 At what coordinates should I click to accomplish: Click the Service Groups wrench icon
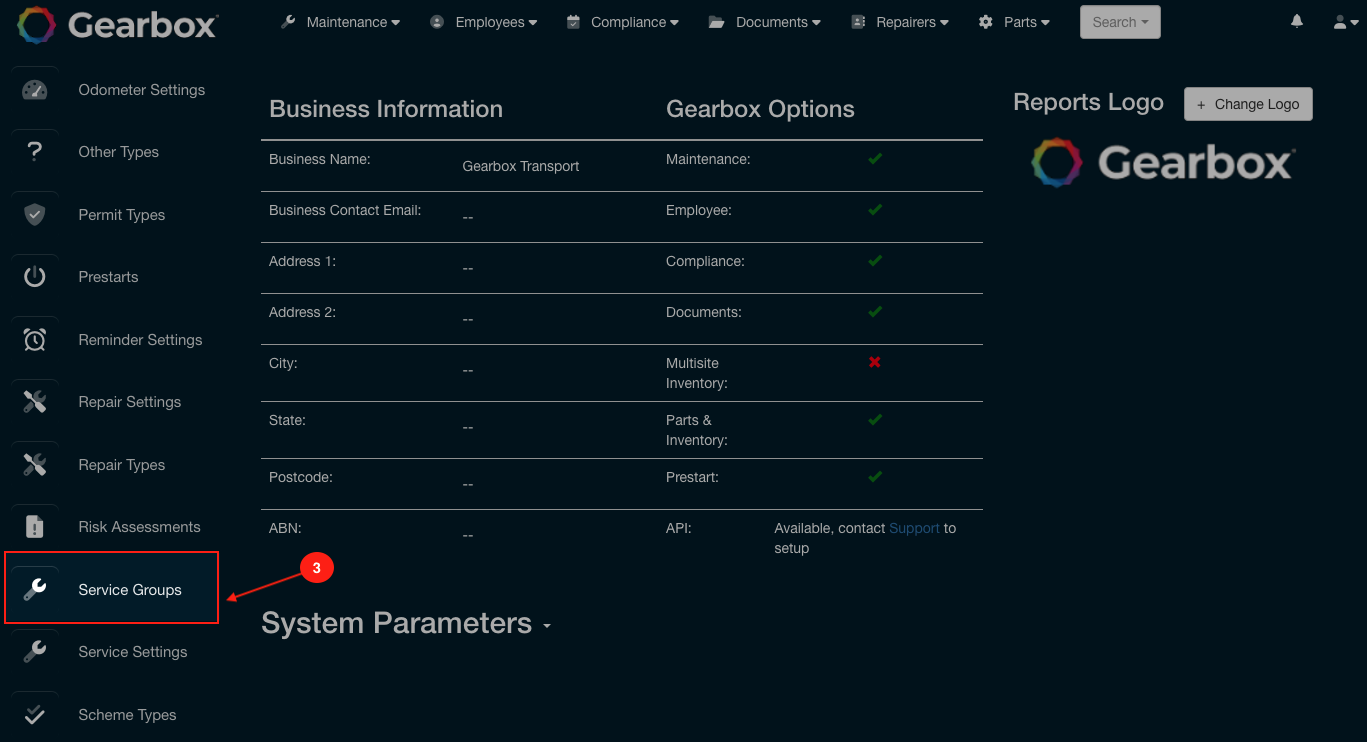click(x=34, y=590)
